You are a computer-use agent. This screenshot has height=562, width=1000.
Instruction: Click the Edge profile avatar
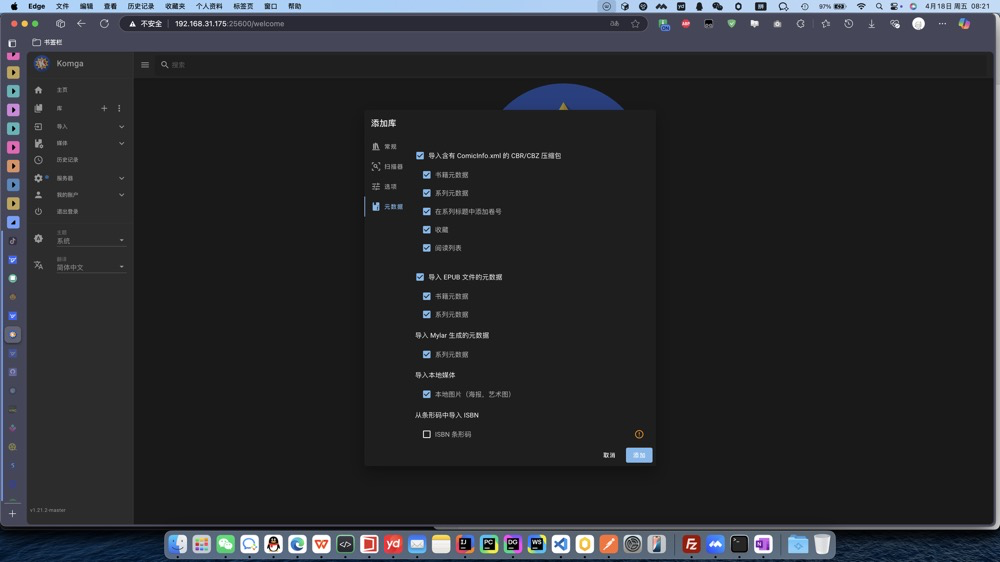coord(918,24)
